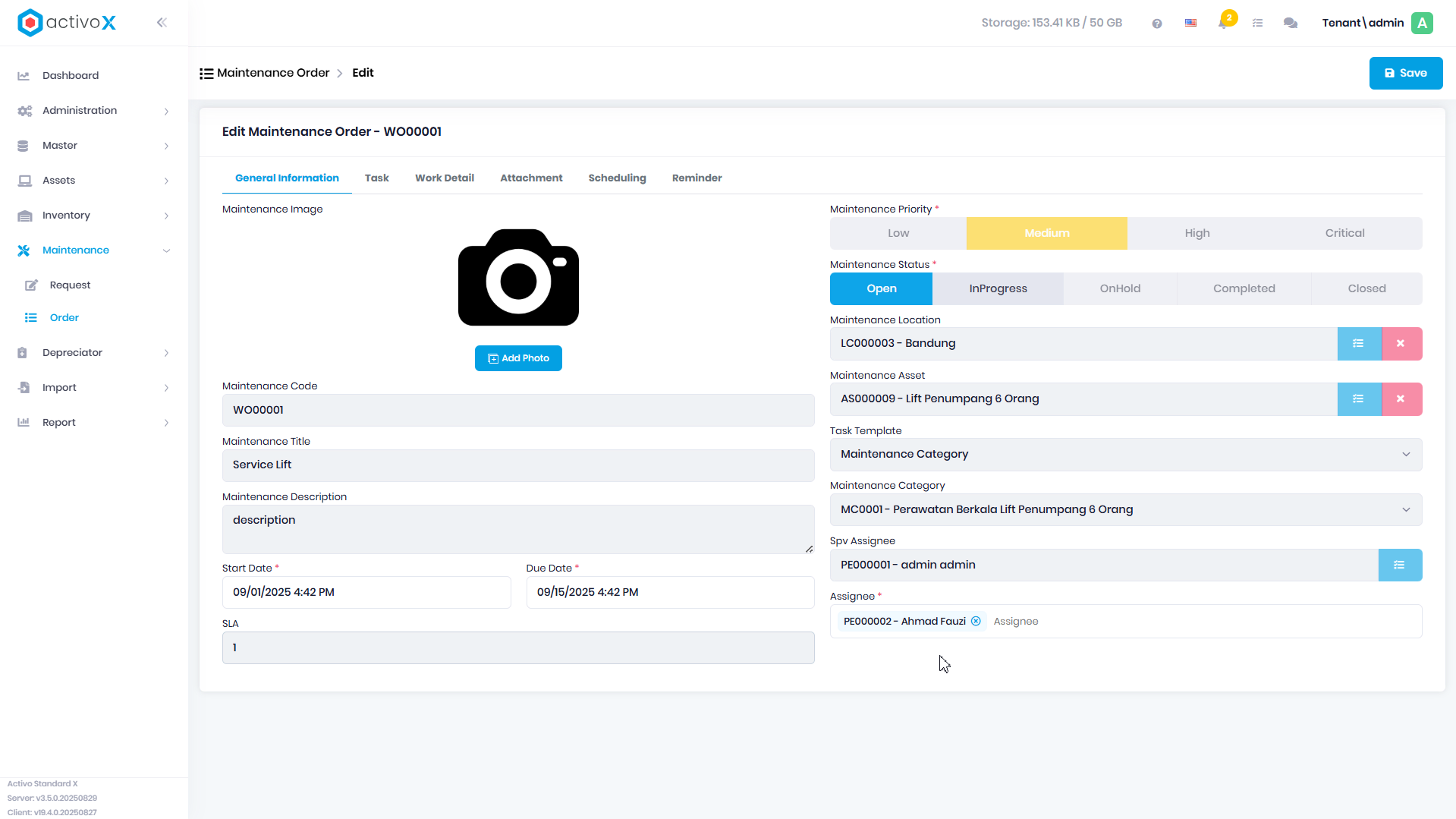The width and height of the screenshot is (1456, 819).
Task: Set priority to Critical
Action: tap(1345, 234)
